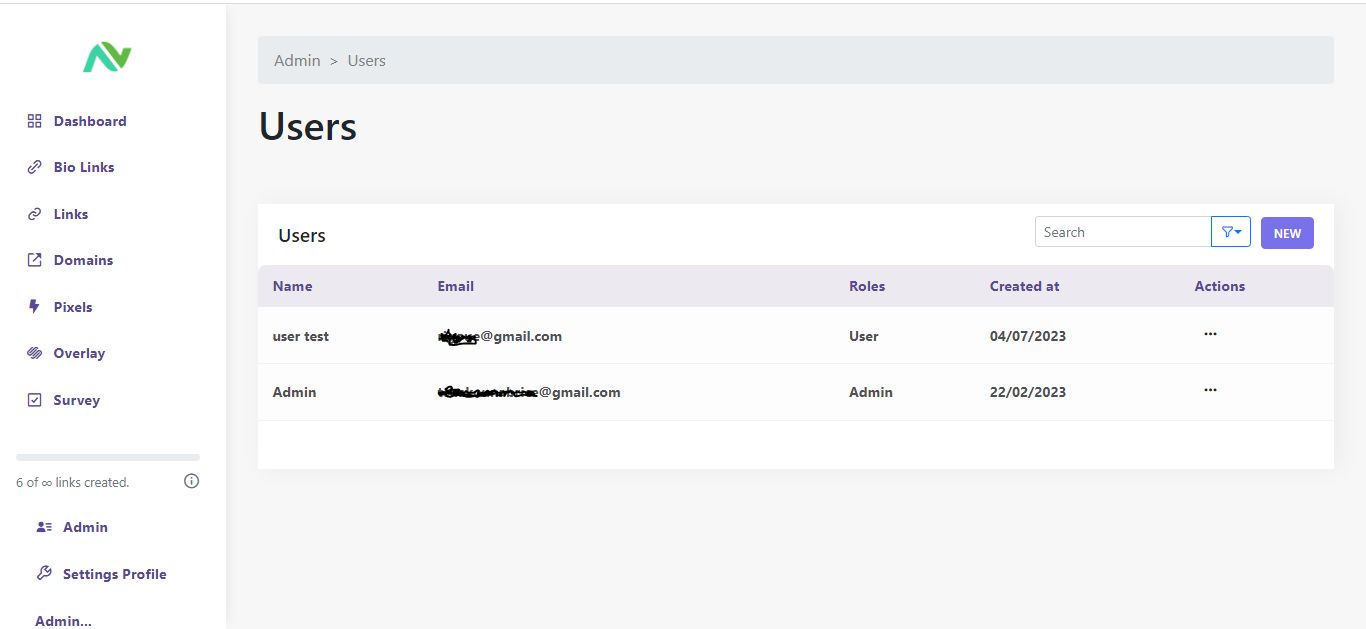Viewport: 1366px width, 629px height.
Task: Click the green logo icon
Action: pyautogui.click(x=107, y=58)
